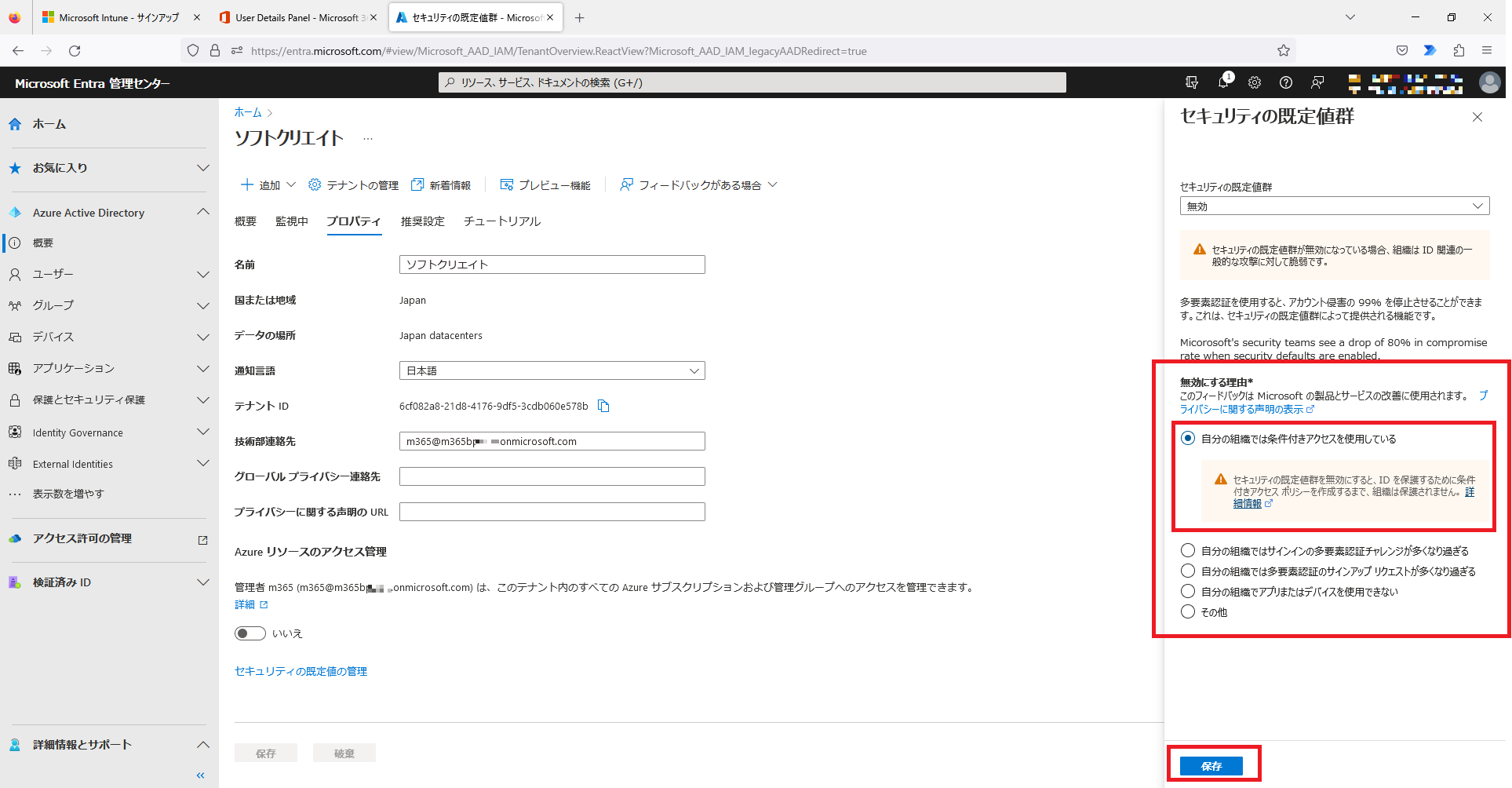This screenshot has width=1512, height=788.
Task: Open the フィードバックがある場合 dropdown
Action: [698, 185]
